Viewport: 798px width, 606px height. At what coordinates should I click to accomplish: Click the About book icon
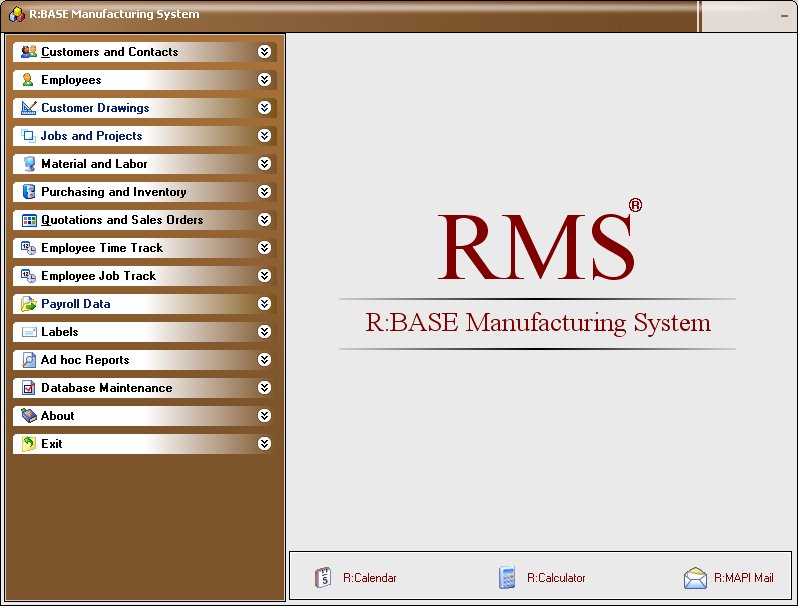point(28,415)
